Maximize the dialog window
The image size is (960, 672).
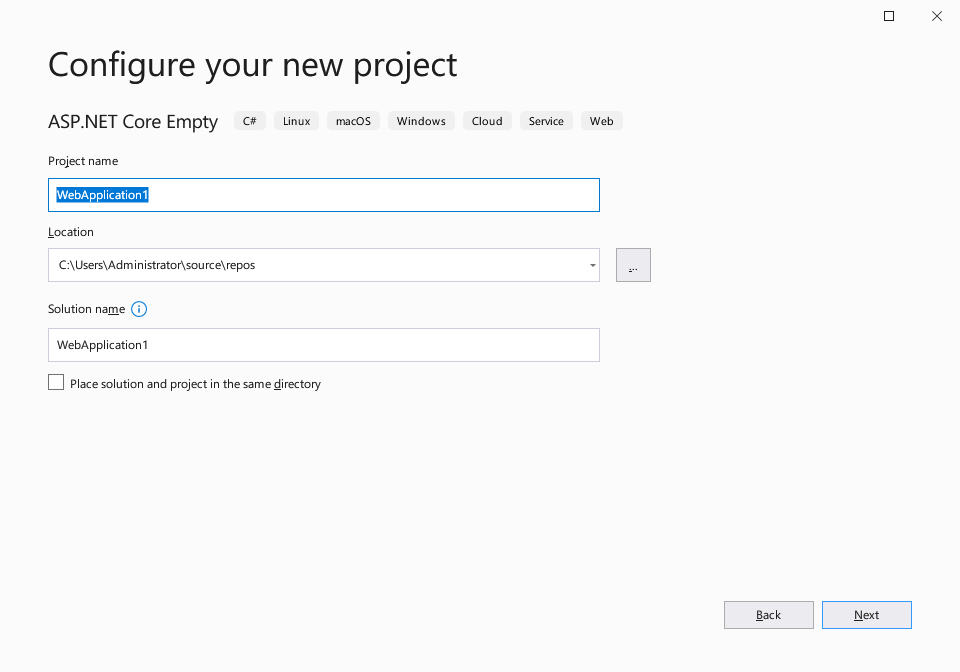pos(889,16)
